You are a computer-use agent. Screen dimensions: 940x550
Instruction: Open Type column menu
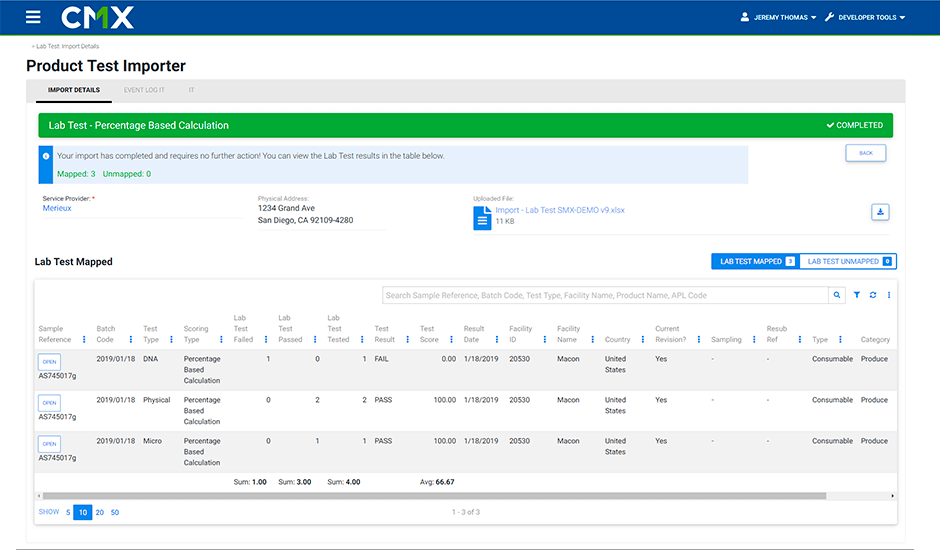coord(840,339)
